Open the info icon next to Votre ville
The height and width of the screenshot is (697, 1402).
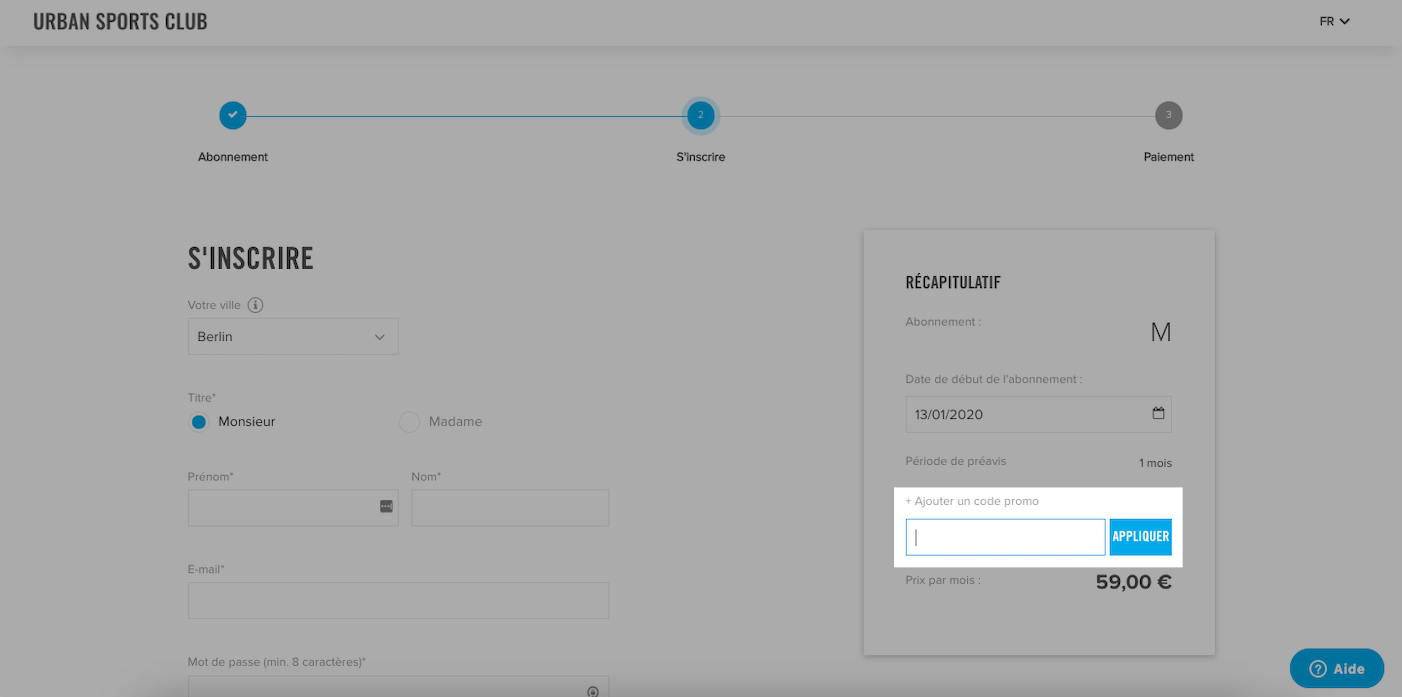click(x=255, y=305)
